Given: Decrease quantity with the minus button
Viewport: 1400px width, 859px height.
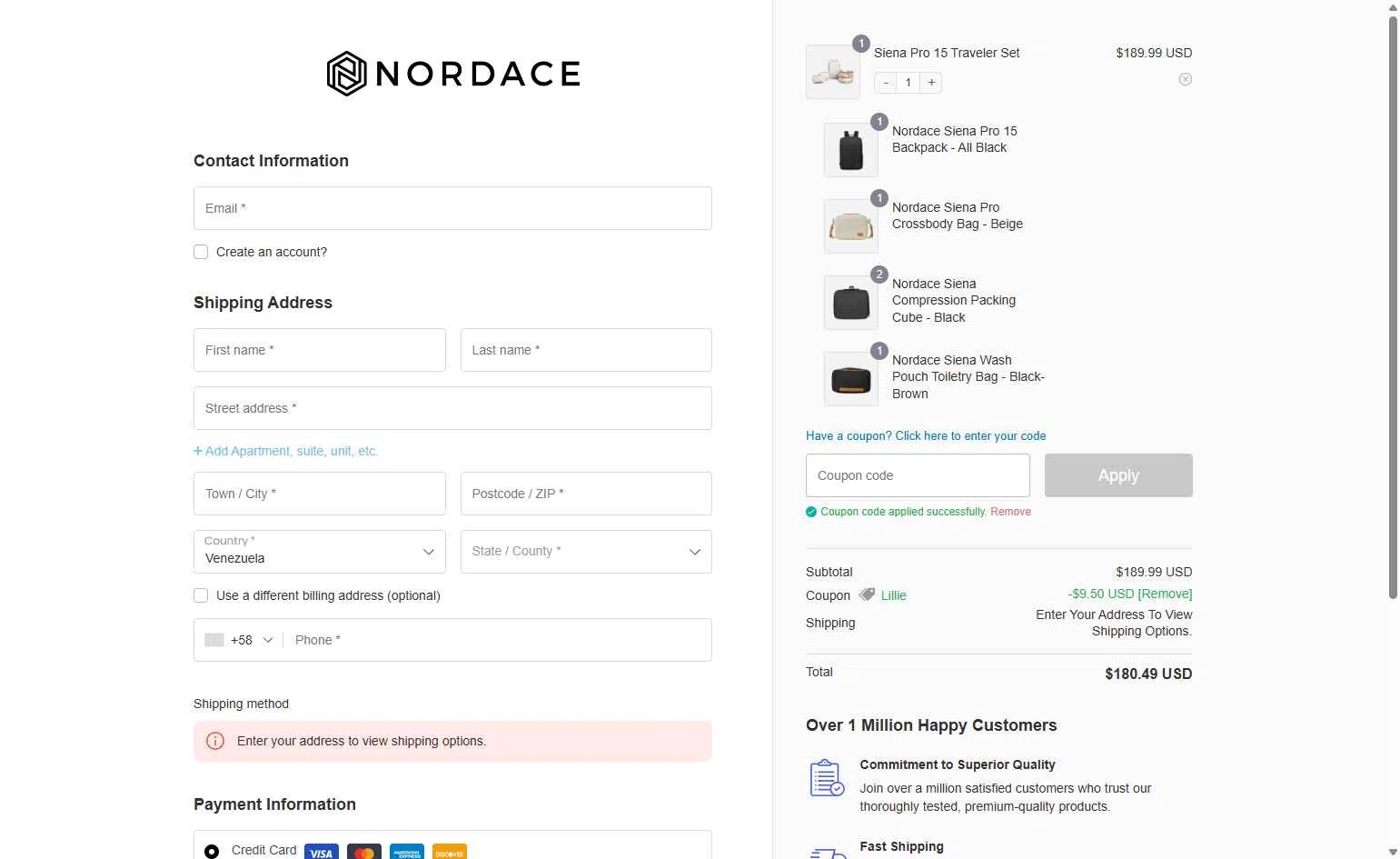Looking at the screenshot, I should pyautogui.click(x=886, y=83).
